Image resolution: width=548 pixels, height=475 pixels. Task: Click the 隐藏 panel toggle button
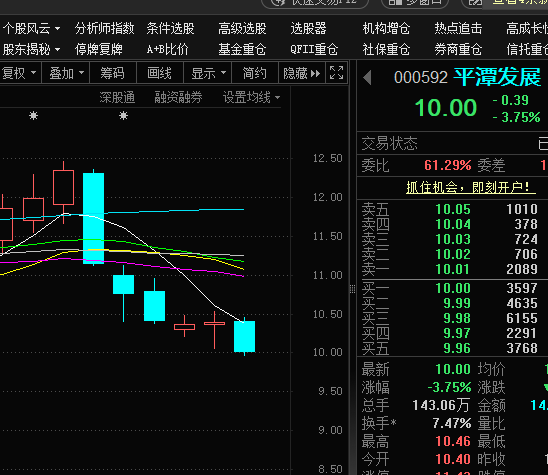point(302,73)
